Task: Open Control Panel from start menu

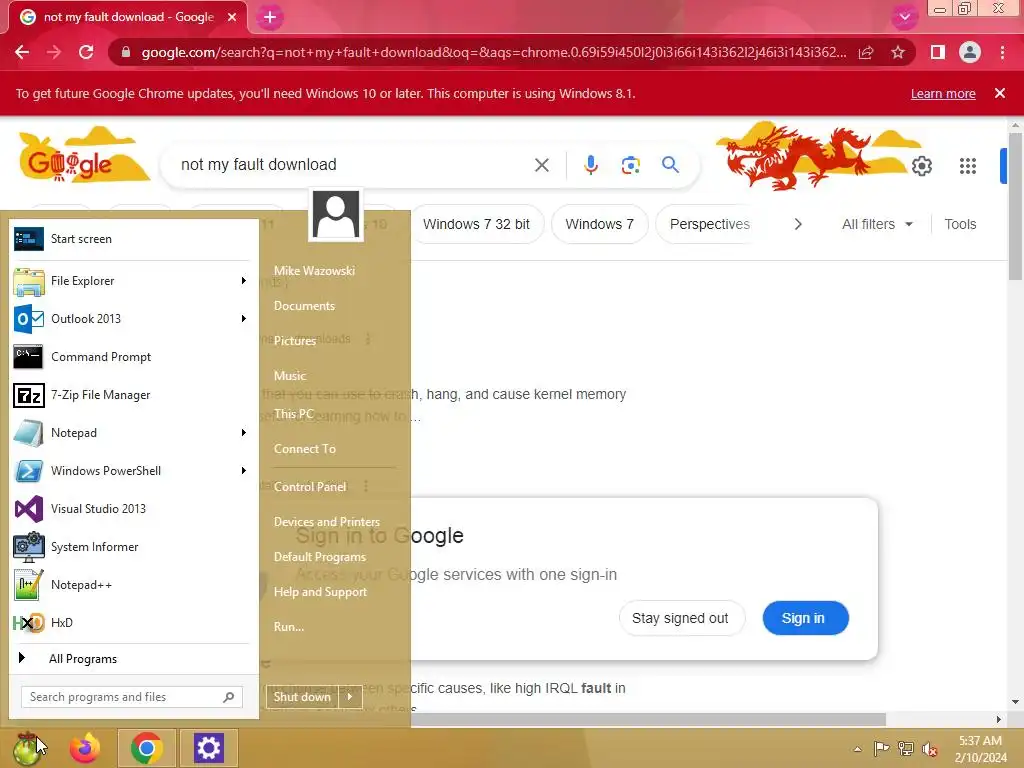Action: pos(310,487)
